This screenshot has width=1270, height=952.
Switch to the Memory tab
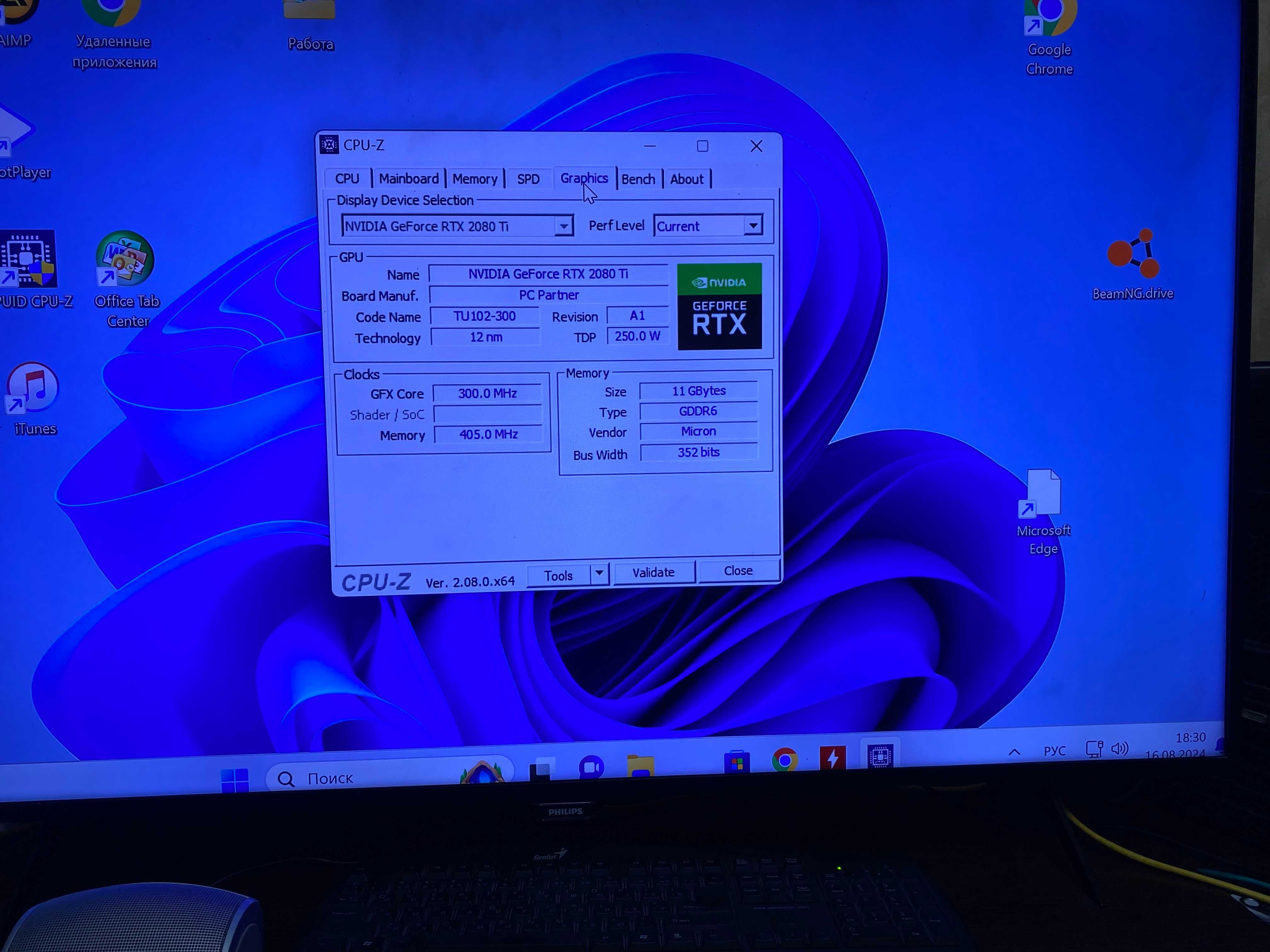(475, 178)
